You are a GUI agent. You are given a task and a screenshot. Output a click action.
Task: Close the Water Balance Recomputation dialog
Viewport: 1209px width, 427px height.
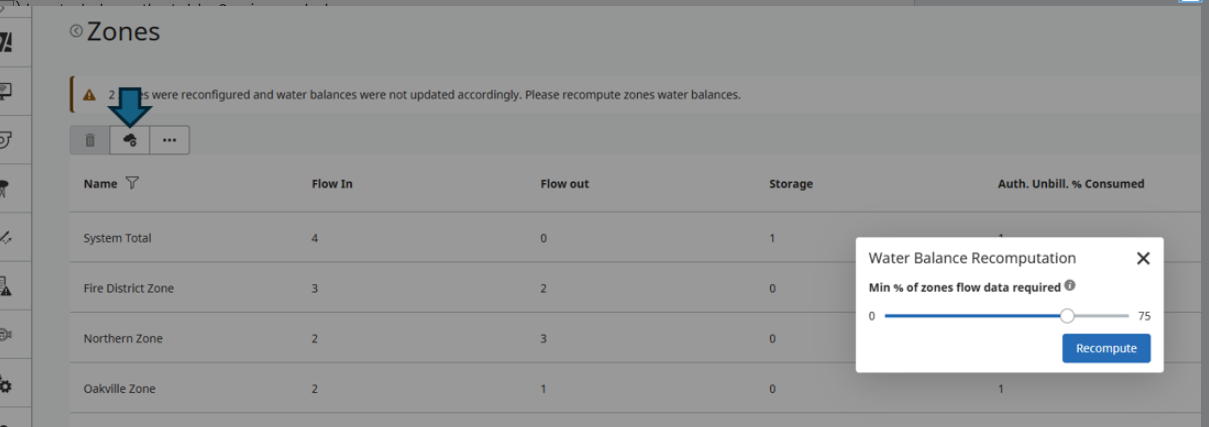(x=1143, y=258)
